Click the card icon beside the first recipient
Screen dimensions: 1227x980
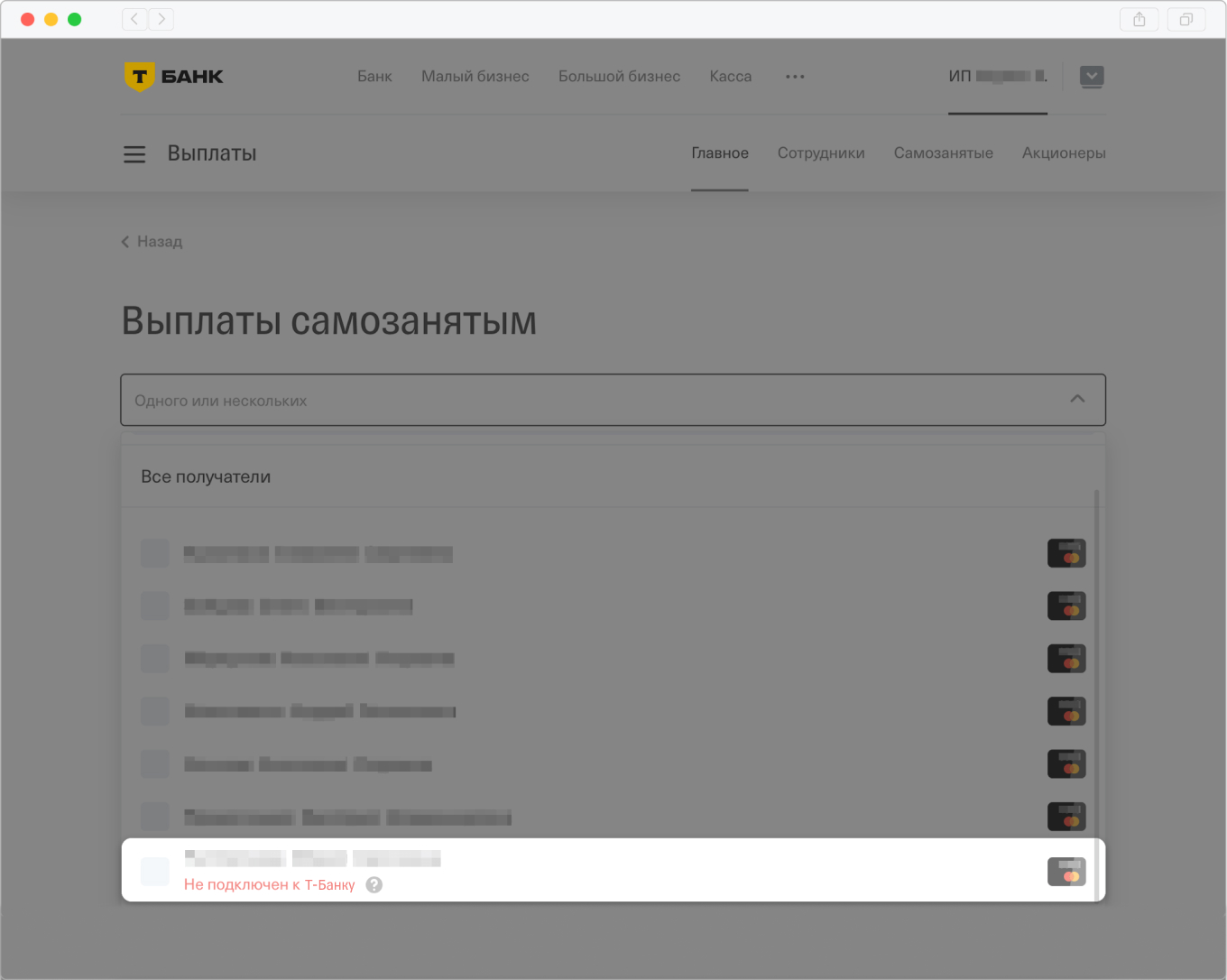[1066, 553]
